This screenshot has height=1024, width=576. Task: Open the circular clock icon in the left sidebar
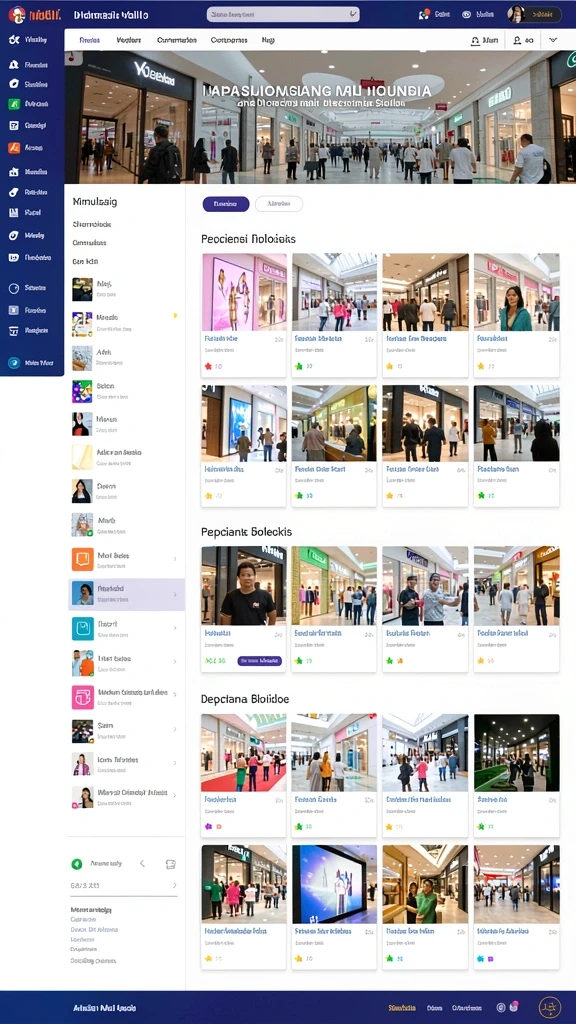pos(13,288)
